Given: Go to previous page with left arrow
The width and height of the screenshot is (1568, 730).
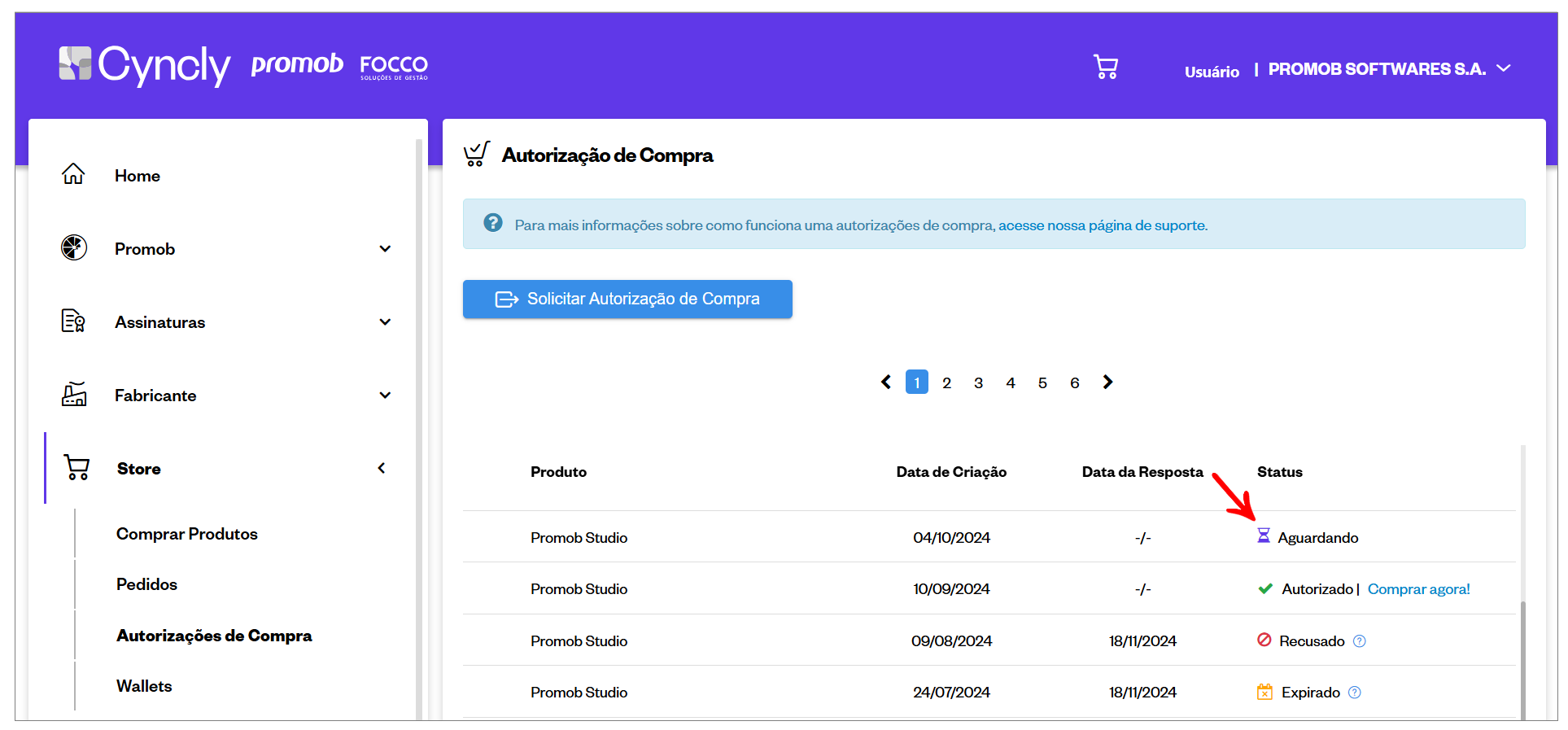Looking at the screenshot, I should [x=886, y=382].
